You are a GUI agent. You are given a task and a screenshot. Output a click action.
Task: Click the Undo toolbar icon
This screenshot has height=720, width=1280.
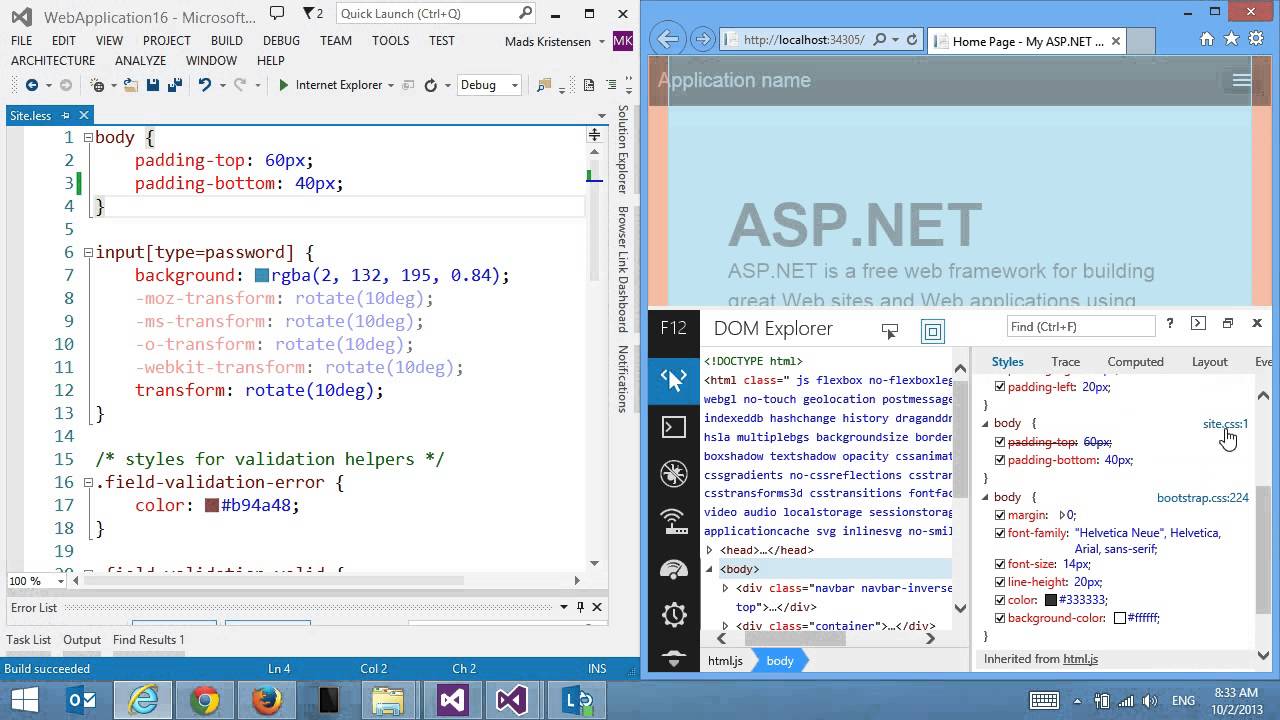(205, 85)
